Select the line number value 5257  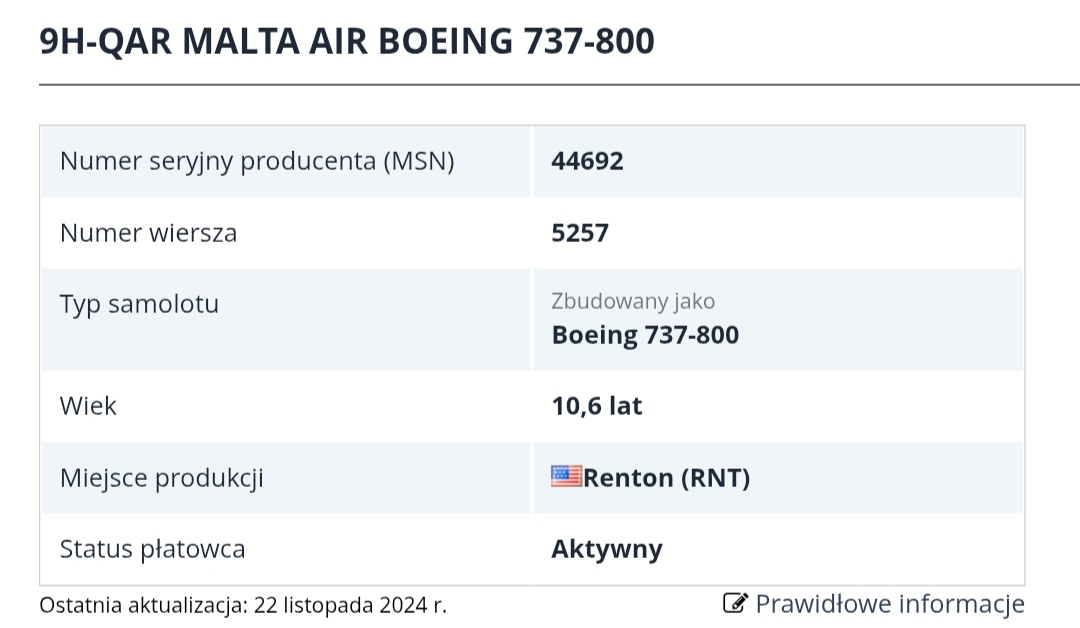(x=580, y=233)
